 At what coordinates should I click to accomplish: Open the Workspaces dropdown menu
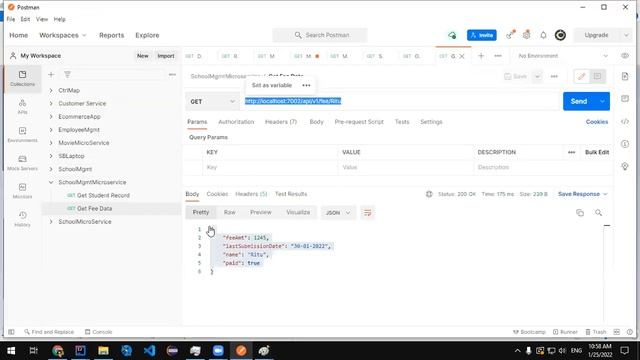click(62, 35)
